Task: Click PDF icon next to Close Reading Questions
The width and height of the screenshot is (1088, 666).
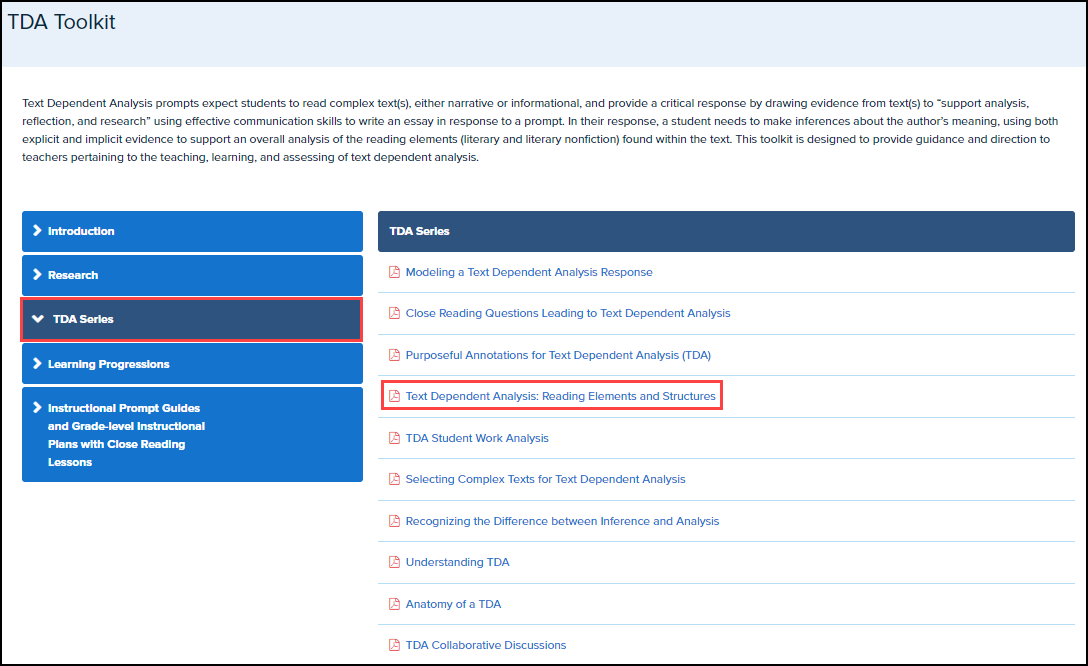Action: click(394, 313)
